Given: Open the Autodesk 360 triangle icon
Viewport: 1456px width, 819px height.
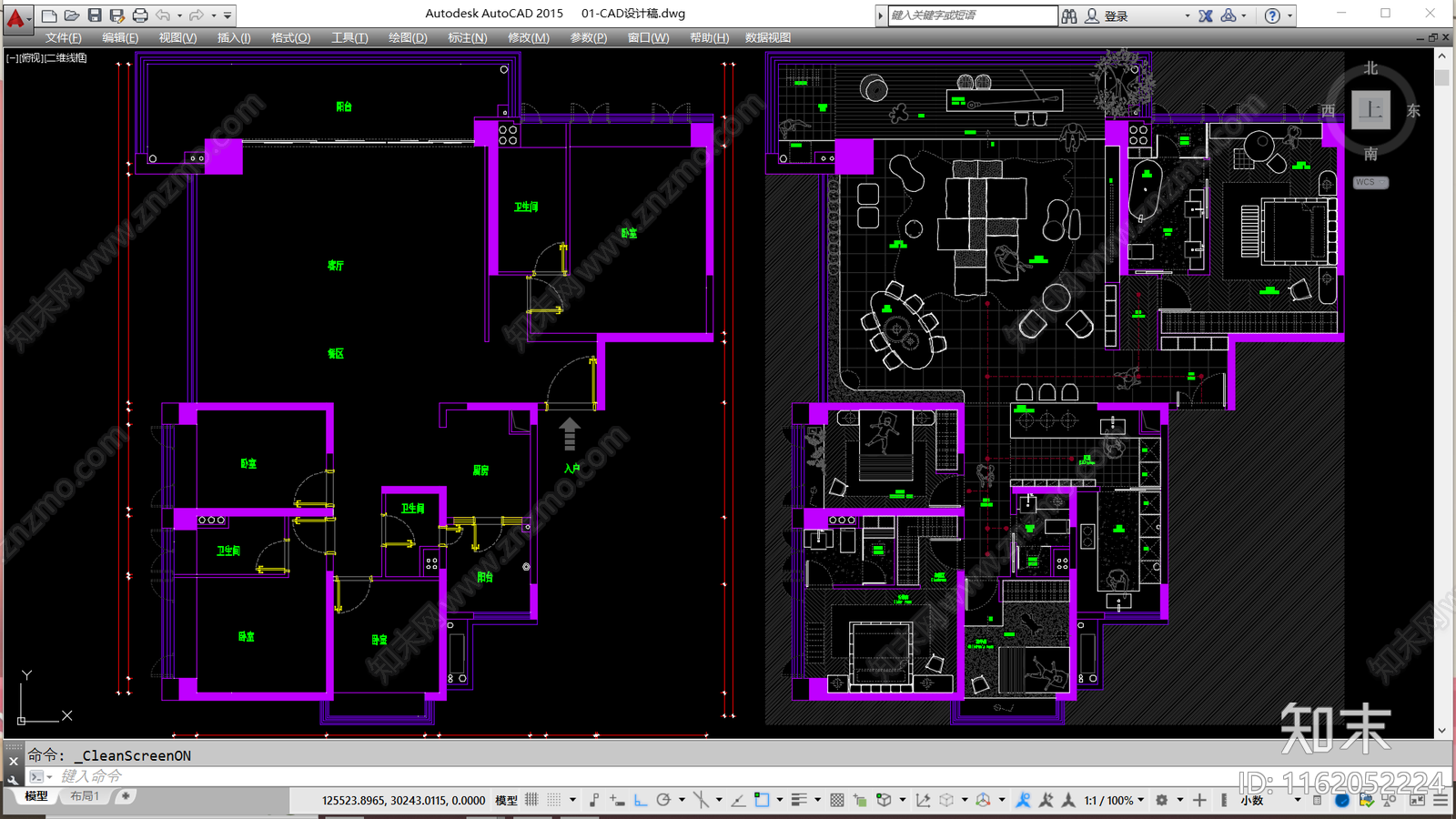Looking at the screenshot, I should point(1228,15).
